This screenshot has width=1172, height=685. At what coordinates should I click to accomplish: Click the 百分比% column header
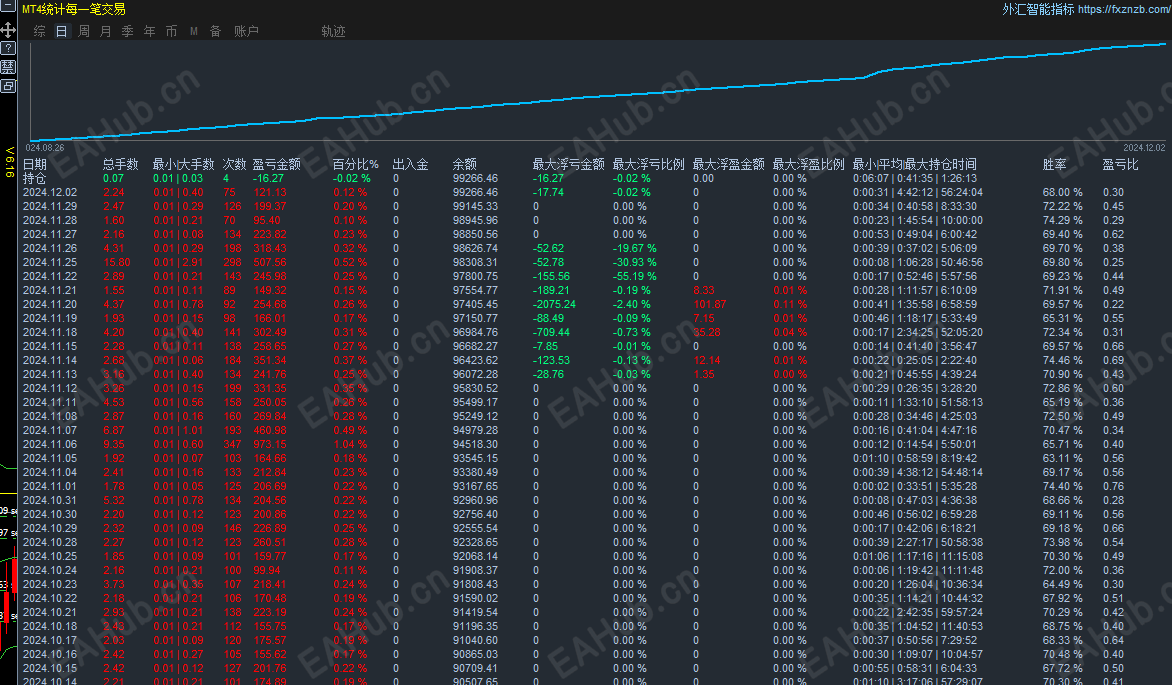click(355, 165)
